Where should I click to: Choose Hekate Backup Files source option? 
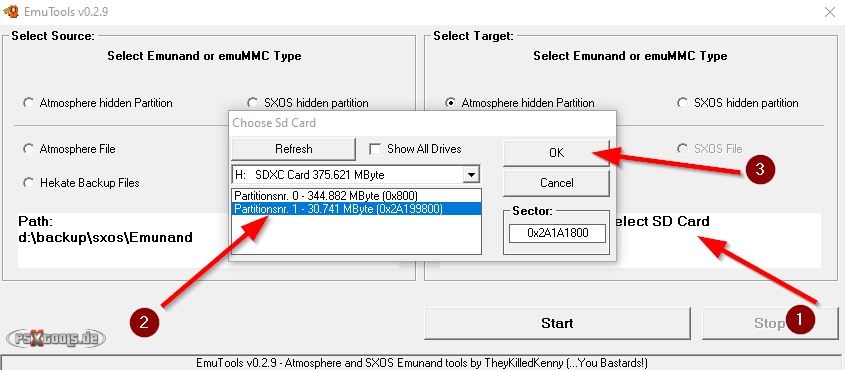(29, 183)
